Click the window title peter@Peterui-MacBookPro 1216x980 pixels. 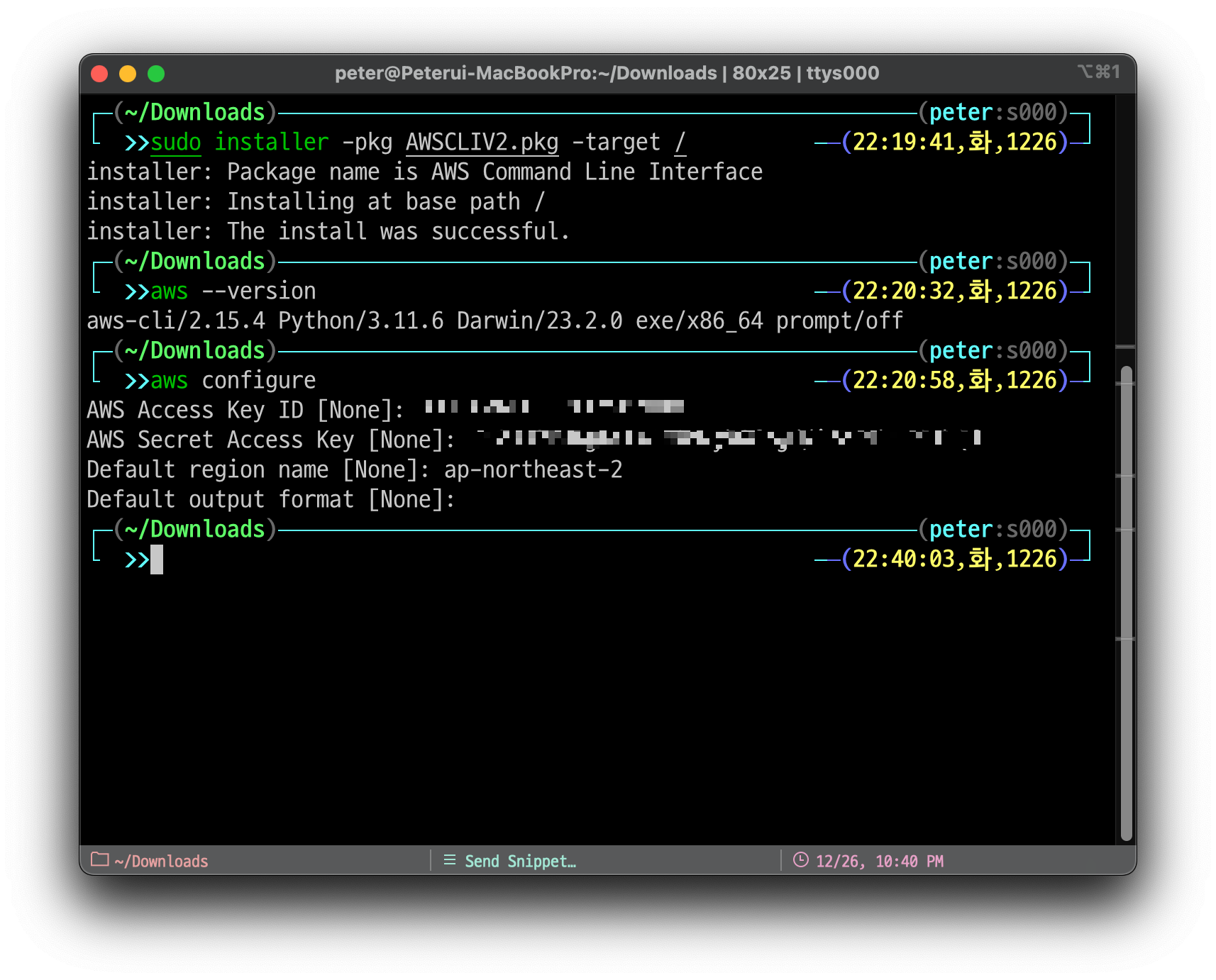point(607,73)
